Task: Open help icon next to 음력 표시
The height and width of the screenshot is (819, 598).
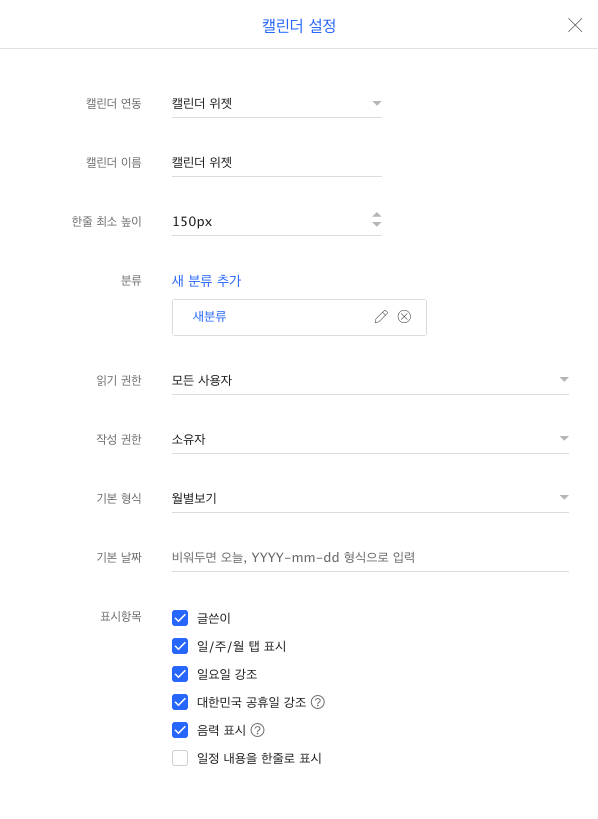Action: coord(257,730)
